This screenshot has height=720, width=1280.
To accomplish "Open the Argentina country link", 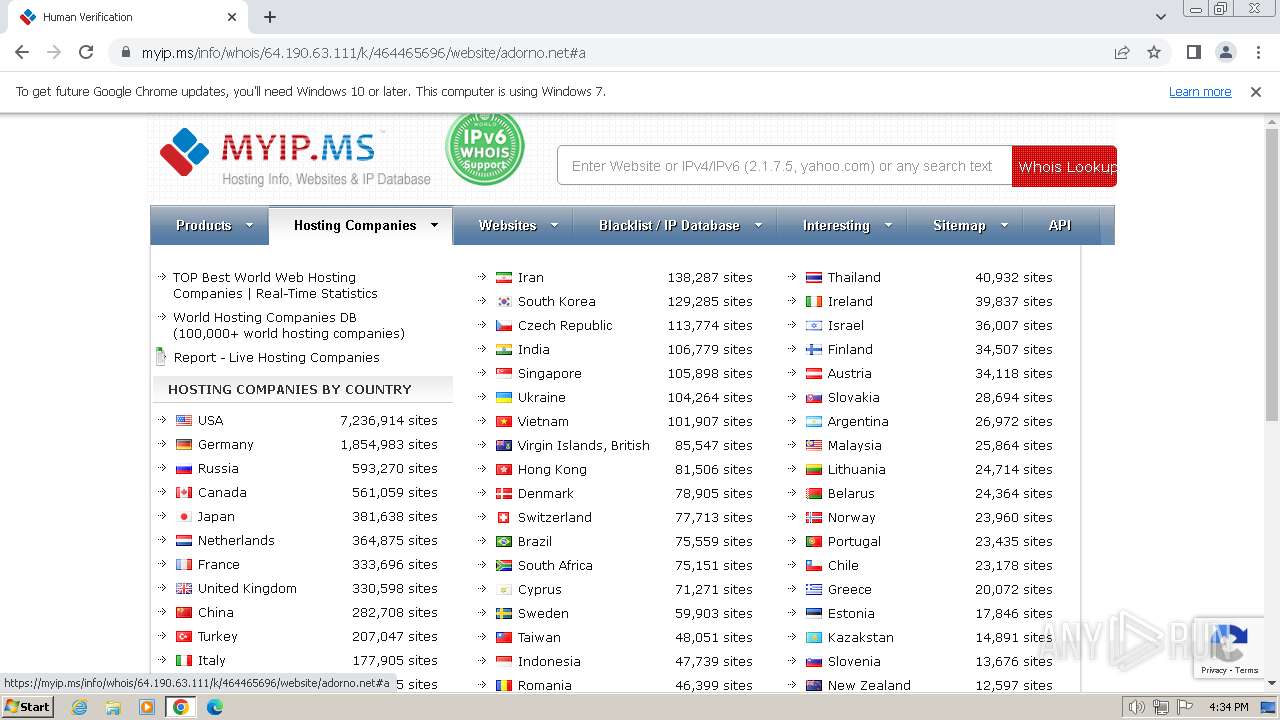I will [858, 422].
